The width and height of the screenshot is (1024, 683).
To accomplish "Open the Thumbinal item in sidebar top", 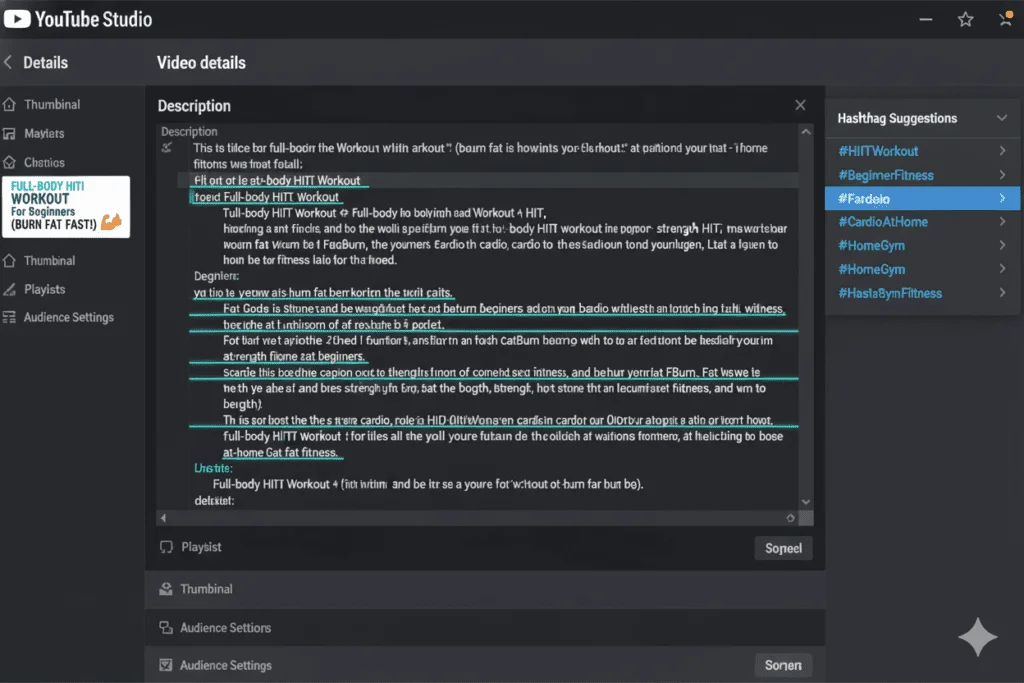I will [52, 104].
